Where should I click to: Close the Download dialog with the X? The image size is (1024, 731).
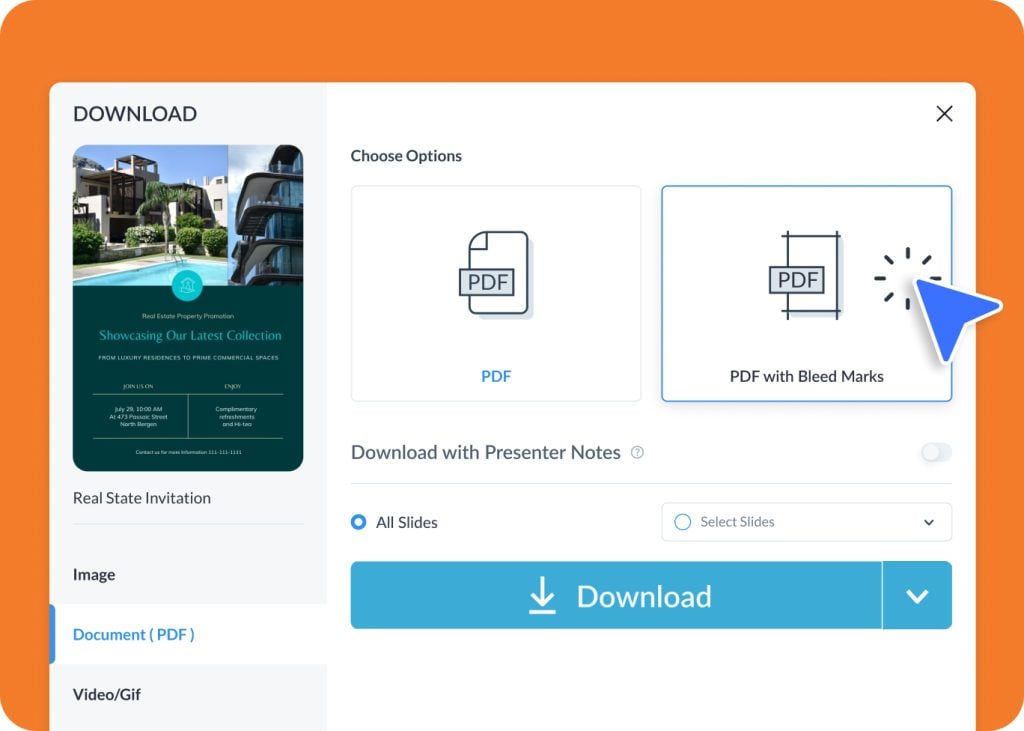click(943, 114)
